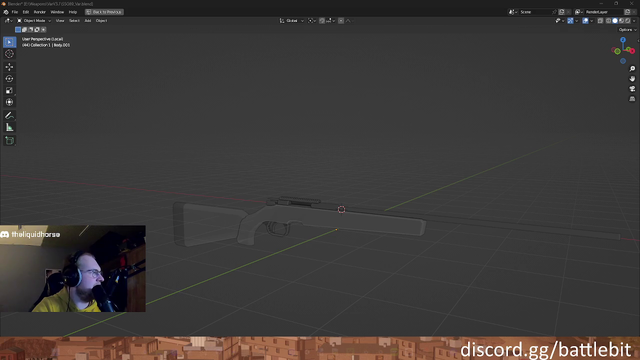Viewport: 640px width, 360px height.
Task: Set selection mode to new selection
Action: click(x=18, y=29)
